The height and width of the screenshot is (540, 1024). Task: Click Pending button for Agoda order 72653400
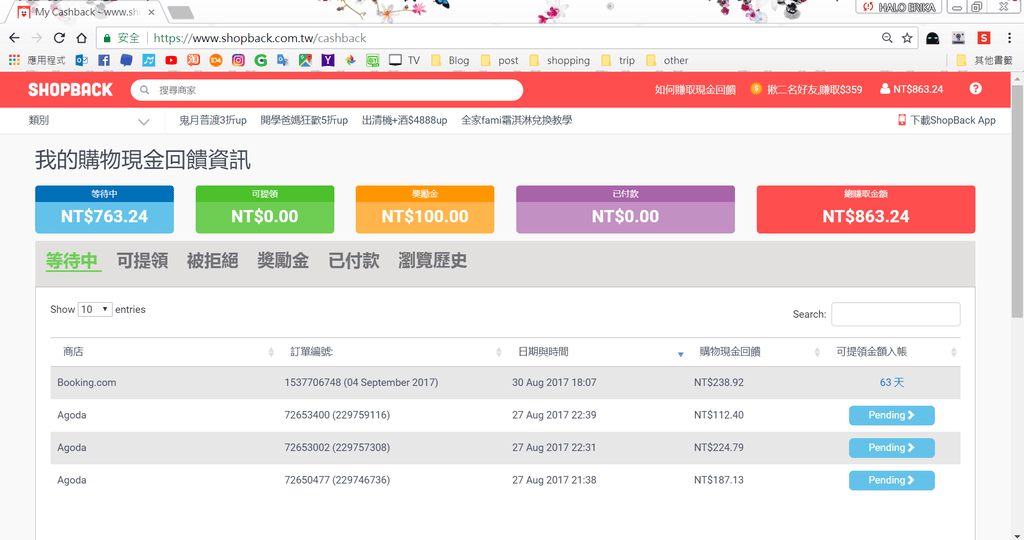891,415
